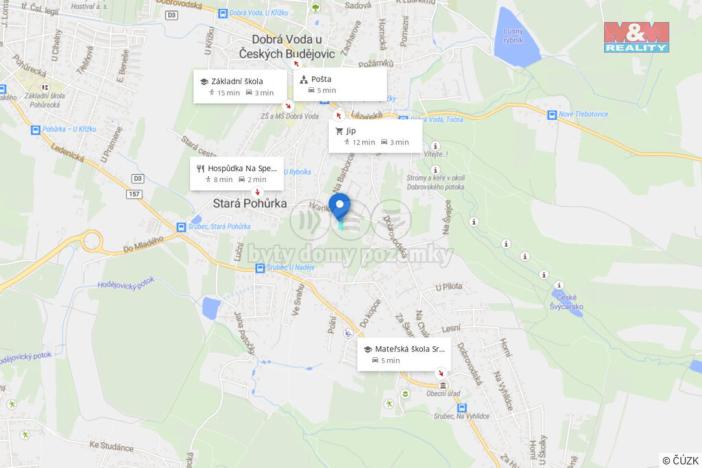Open the Hospůdka Na Spe... restaurant card
The image size is (702, 468).
237,174
